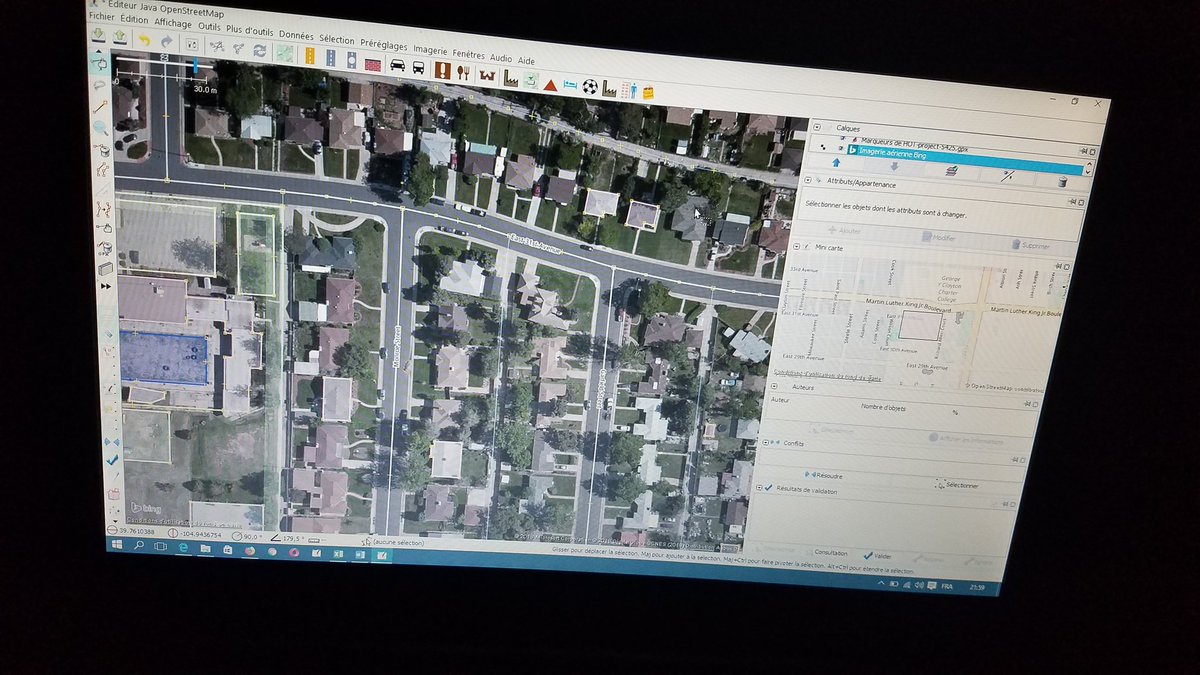This screenshot has width=1200, height=675.
Task: Click the download data toolbar icon
Action: pos(98,34)
